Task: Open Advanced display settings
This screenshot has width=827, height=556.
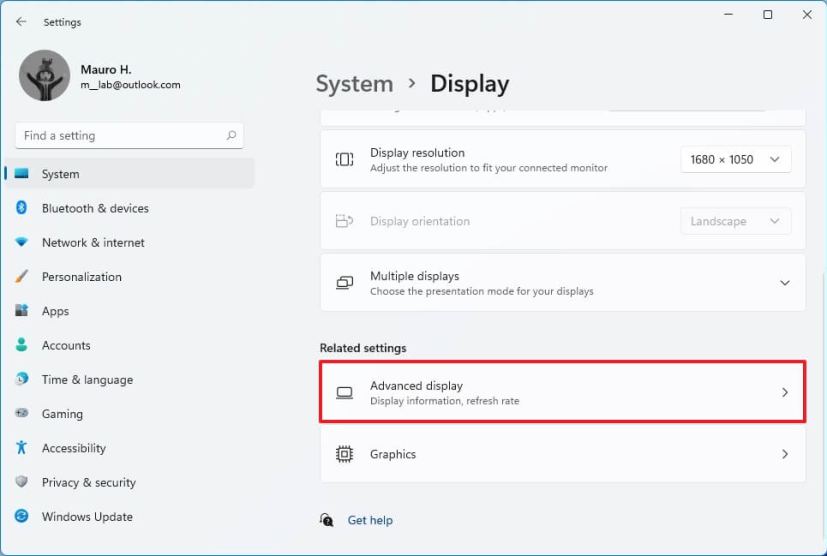Action: (x=562, y=393)
